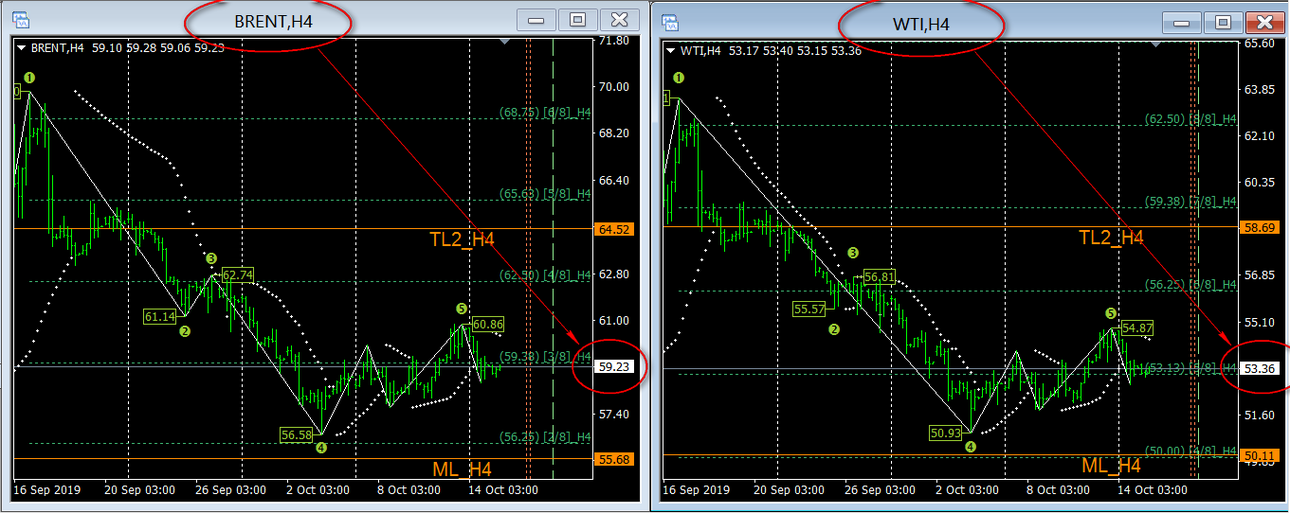Screen dimensions: 1290x513
Task: Click the (65.63) [5/8]_H4 level in BRENT
Action: (545, 195)
